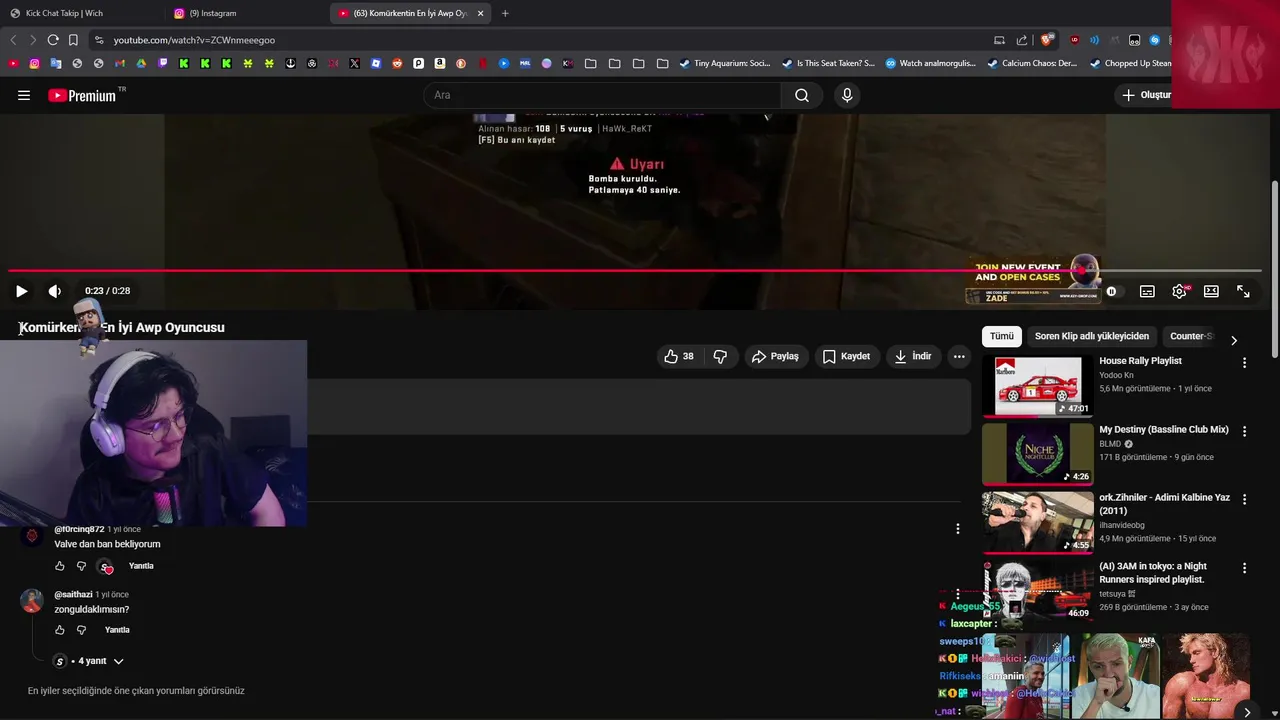
Task: Open Brave Shields lion icon
Action: [x=1047, y=40]
